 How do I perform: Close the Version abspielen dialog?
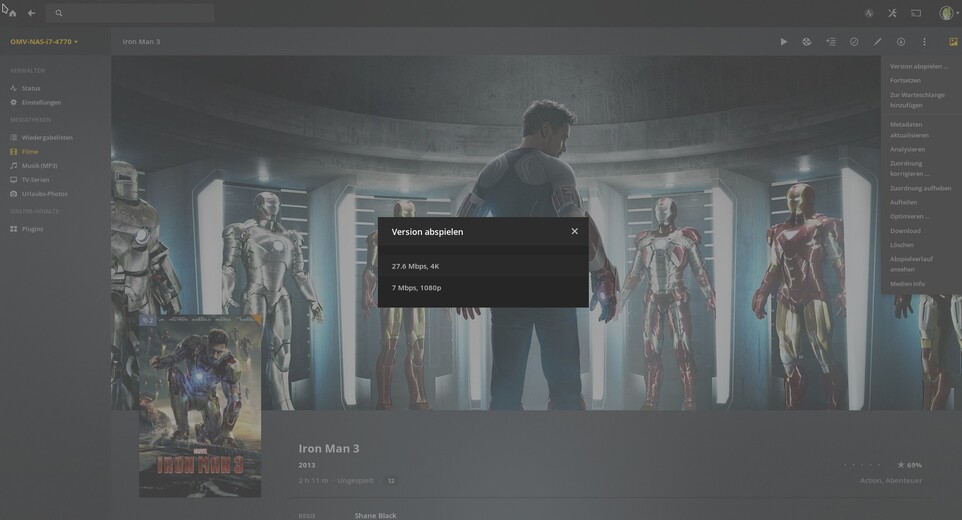[574, 231]
